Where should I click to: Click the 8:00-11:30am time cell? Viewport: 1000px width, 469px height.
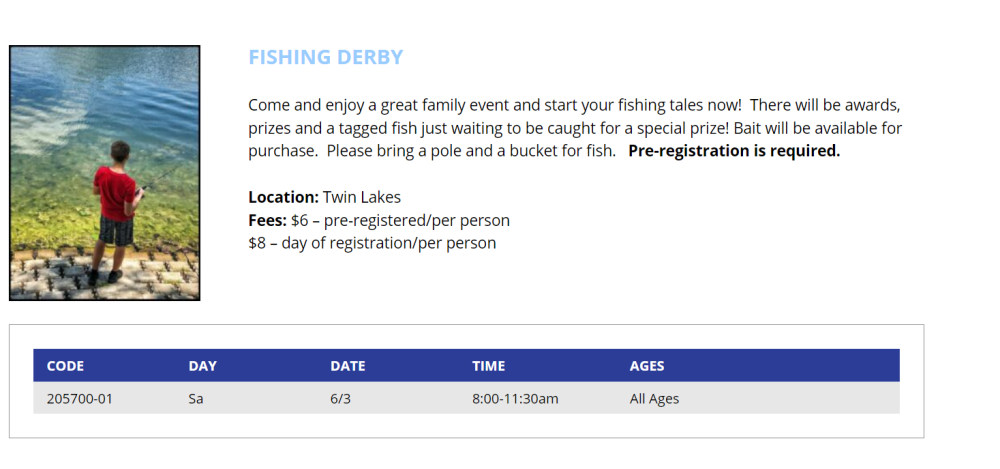(x=515, y=399)
